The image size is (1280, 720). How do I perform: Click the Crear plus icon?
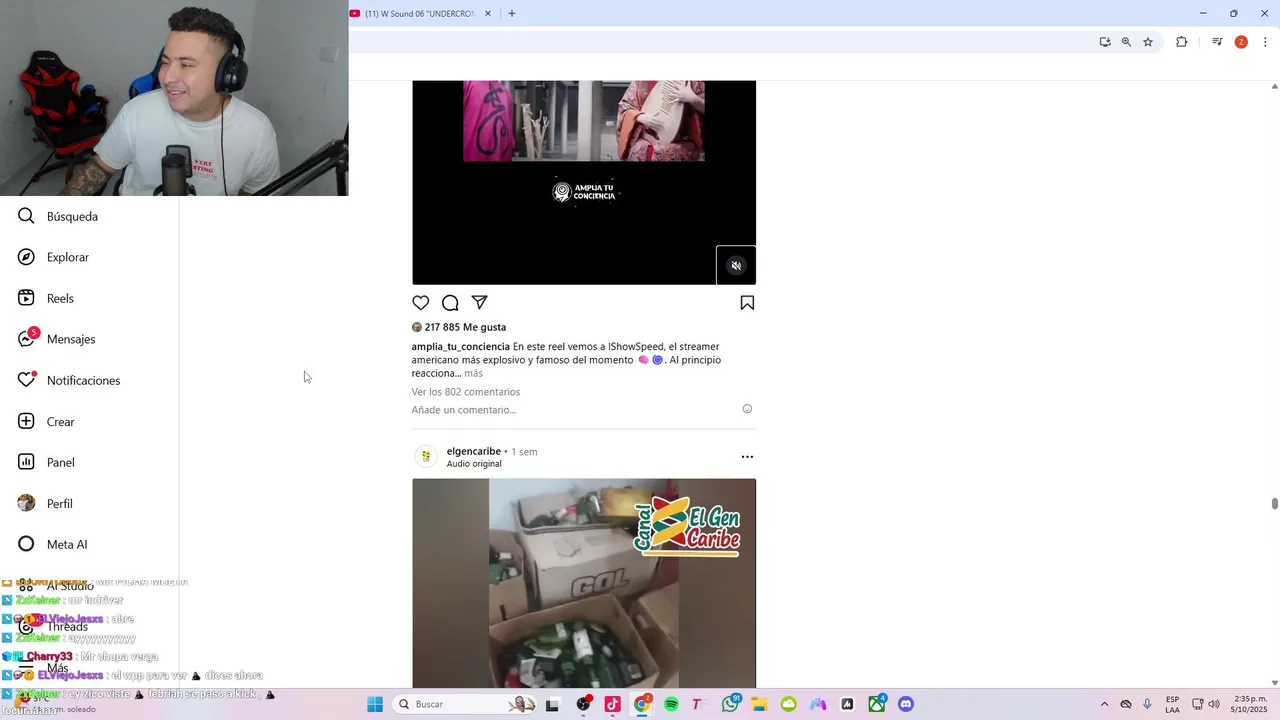26,421
